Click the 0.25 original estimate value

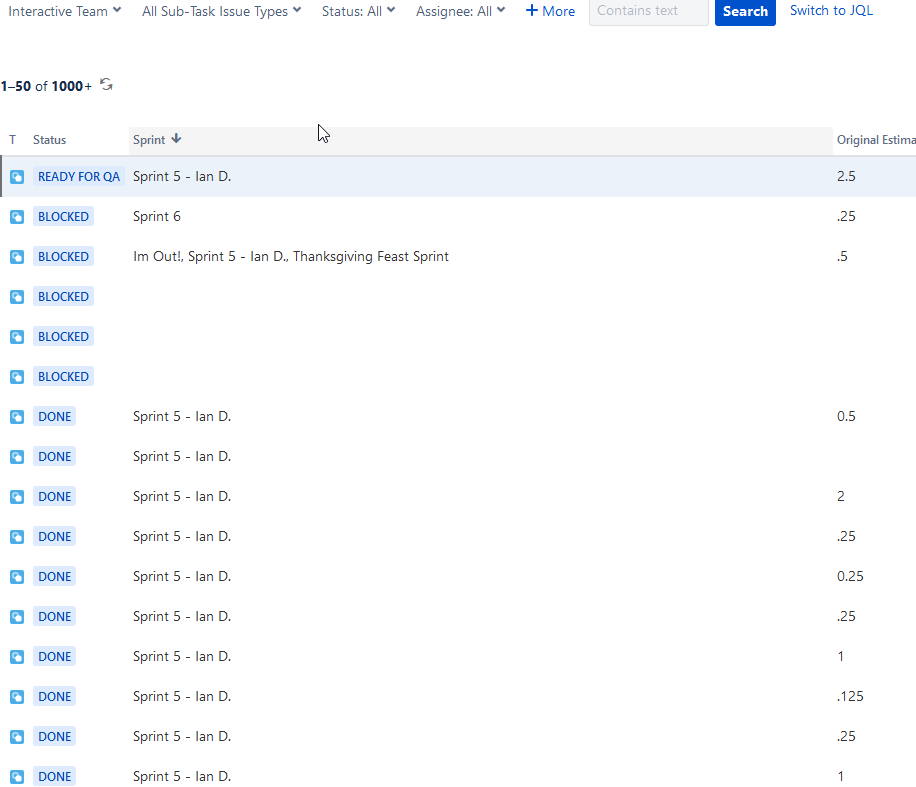point(850,577)
